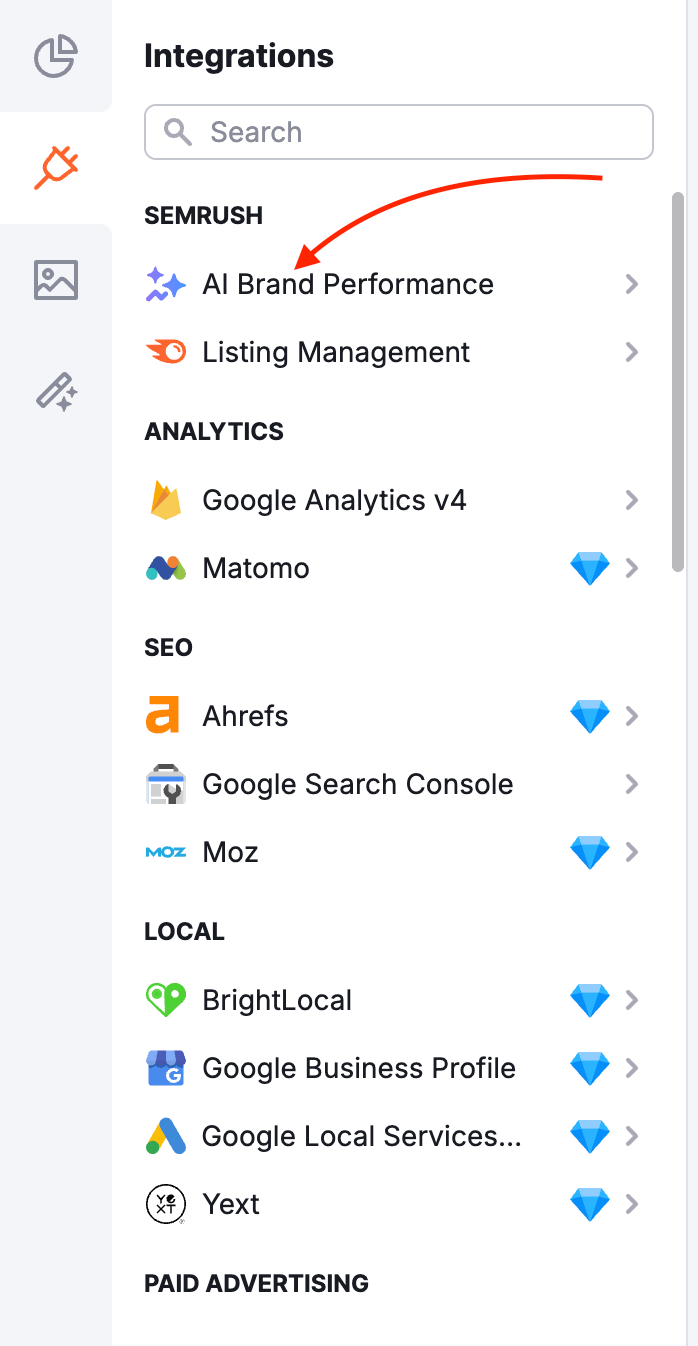Screen dimensions: 698x1346
Task: Expand the AI Brand Performance integration
Action: coord(632,284)
